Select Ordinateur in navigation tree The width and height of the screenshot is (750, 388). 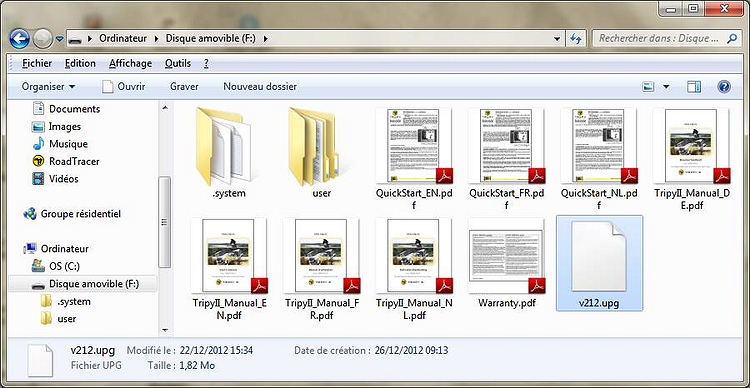pos(55,249)
